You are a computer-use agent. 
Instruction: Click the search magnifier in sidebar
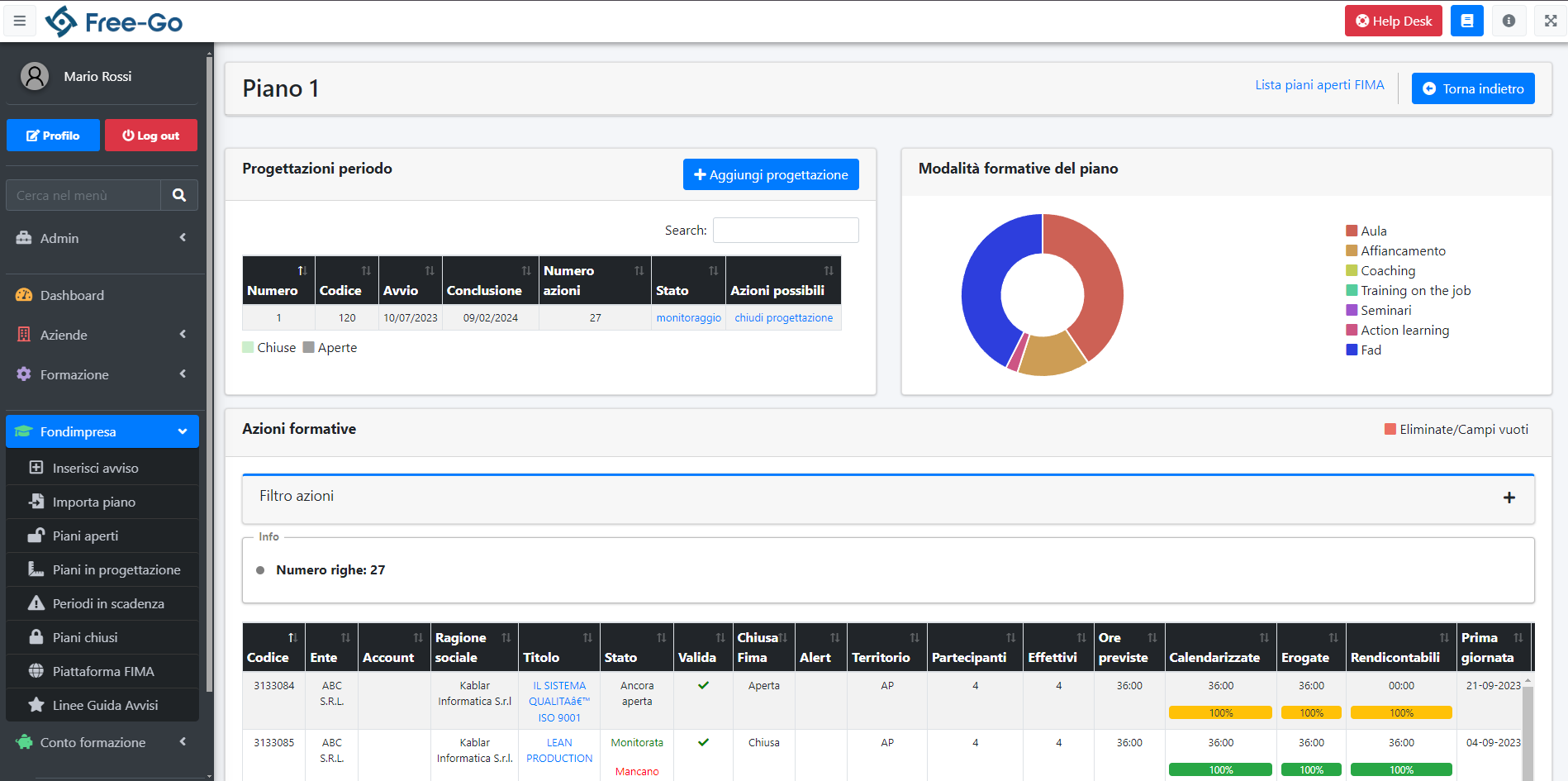coord(179,195)
